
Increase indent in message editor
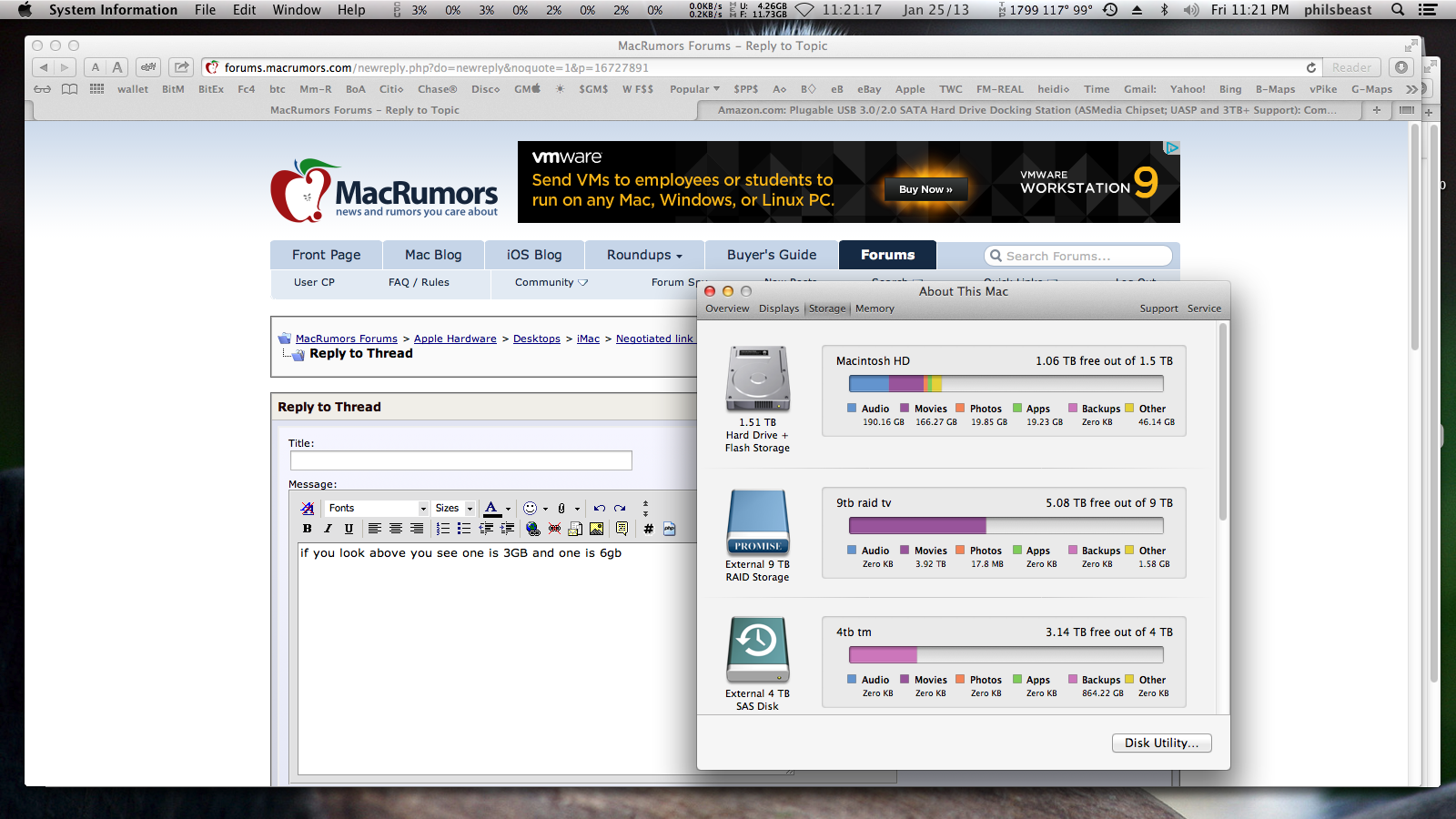[x=507, y=529]
